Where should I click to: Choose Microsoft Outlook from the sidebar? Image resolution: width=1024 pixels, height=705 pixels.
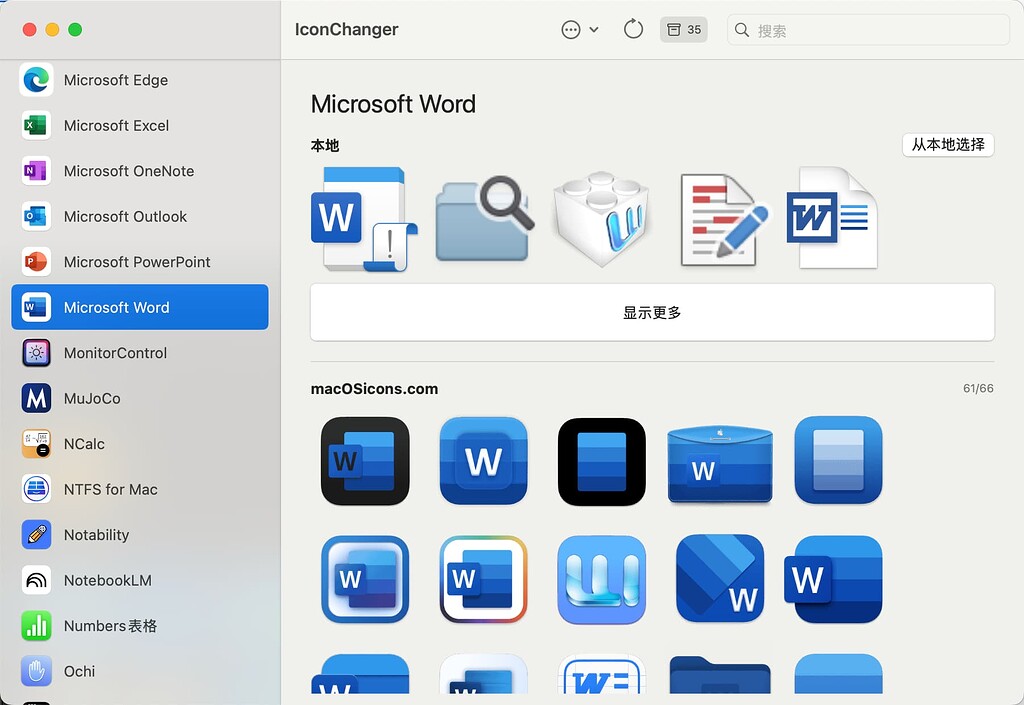(140, 216)
